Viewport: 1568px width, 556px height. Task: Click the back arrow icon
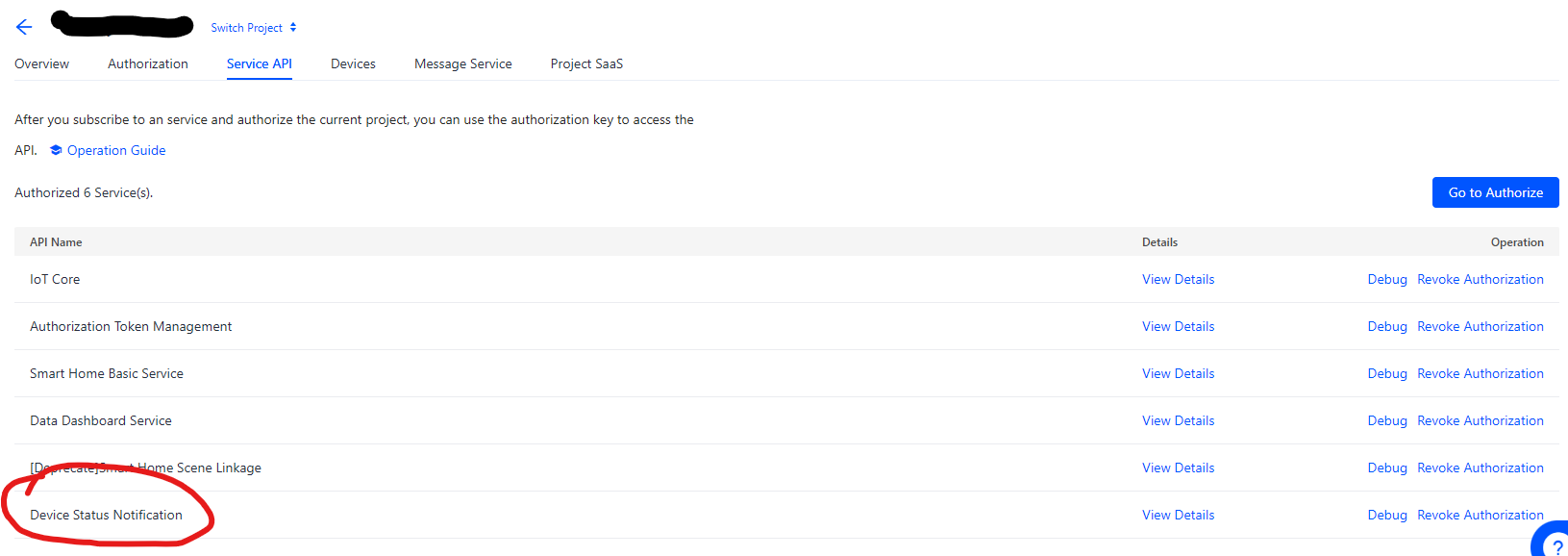click(24, 27)
